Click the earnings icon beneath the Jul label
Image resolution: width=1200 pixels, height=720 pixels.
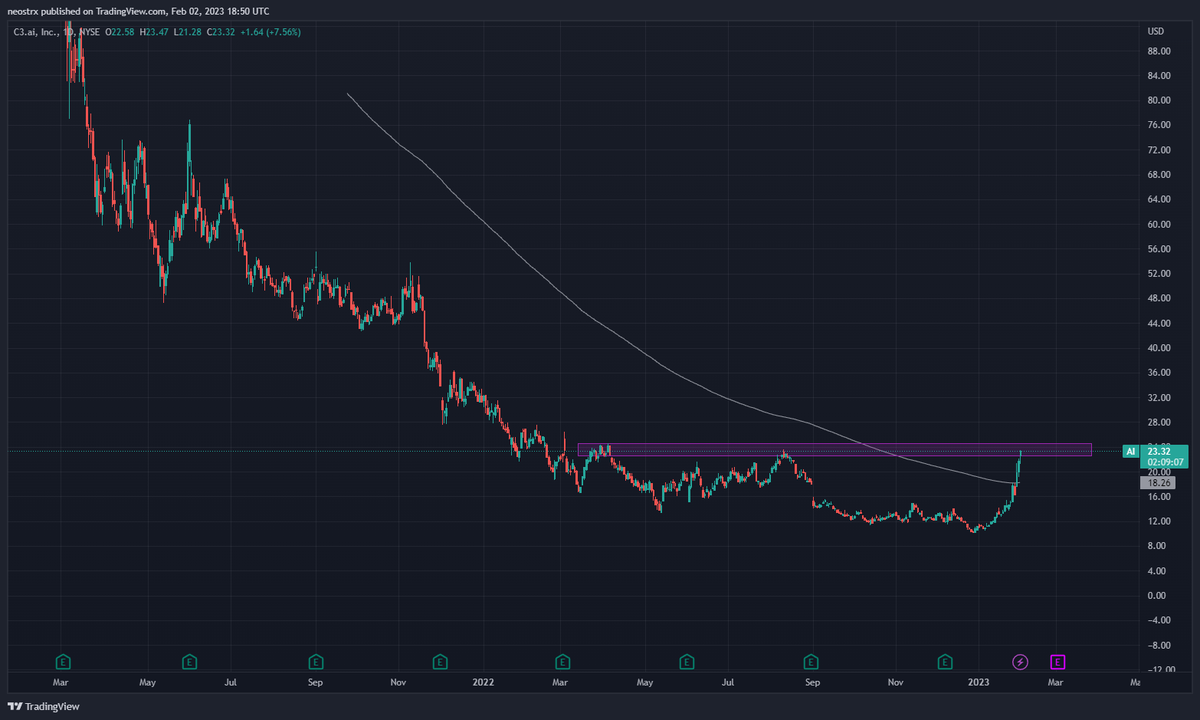pos(687,661)
